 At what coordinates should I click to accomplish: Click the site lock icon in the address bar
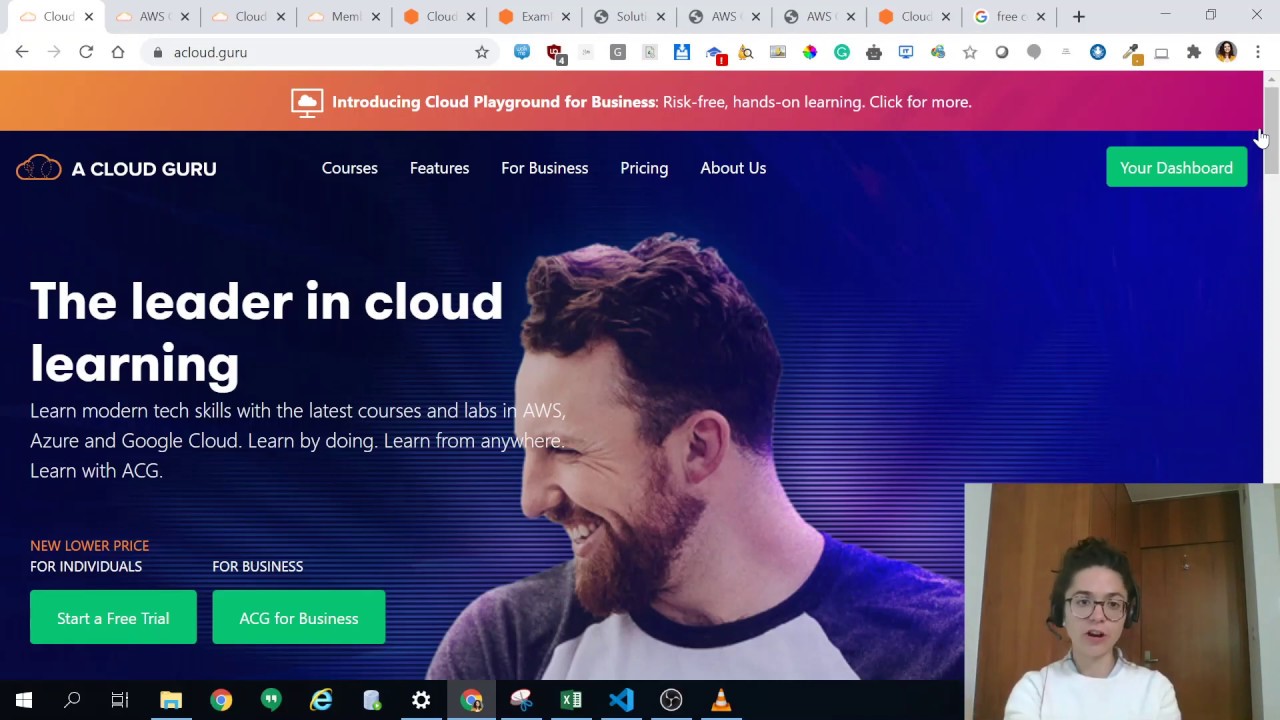pyautogui.click(x=157, y=52)
